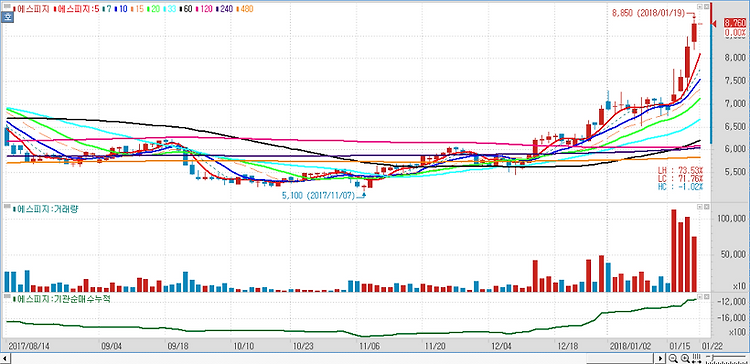Click the 에스피지:기관순매수누적 legend label
This screenshot has height=364, width=750.
(63, 299)
